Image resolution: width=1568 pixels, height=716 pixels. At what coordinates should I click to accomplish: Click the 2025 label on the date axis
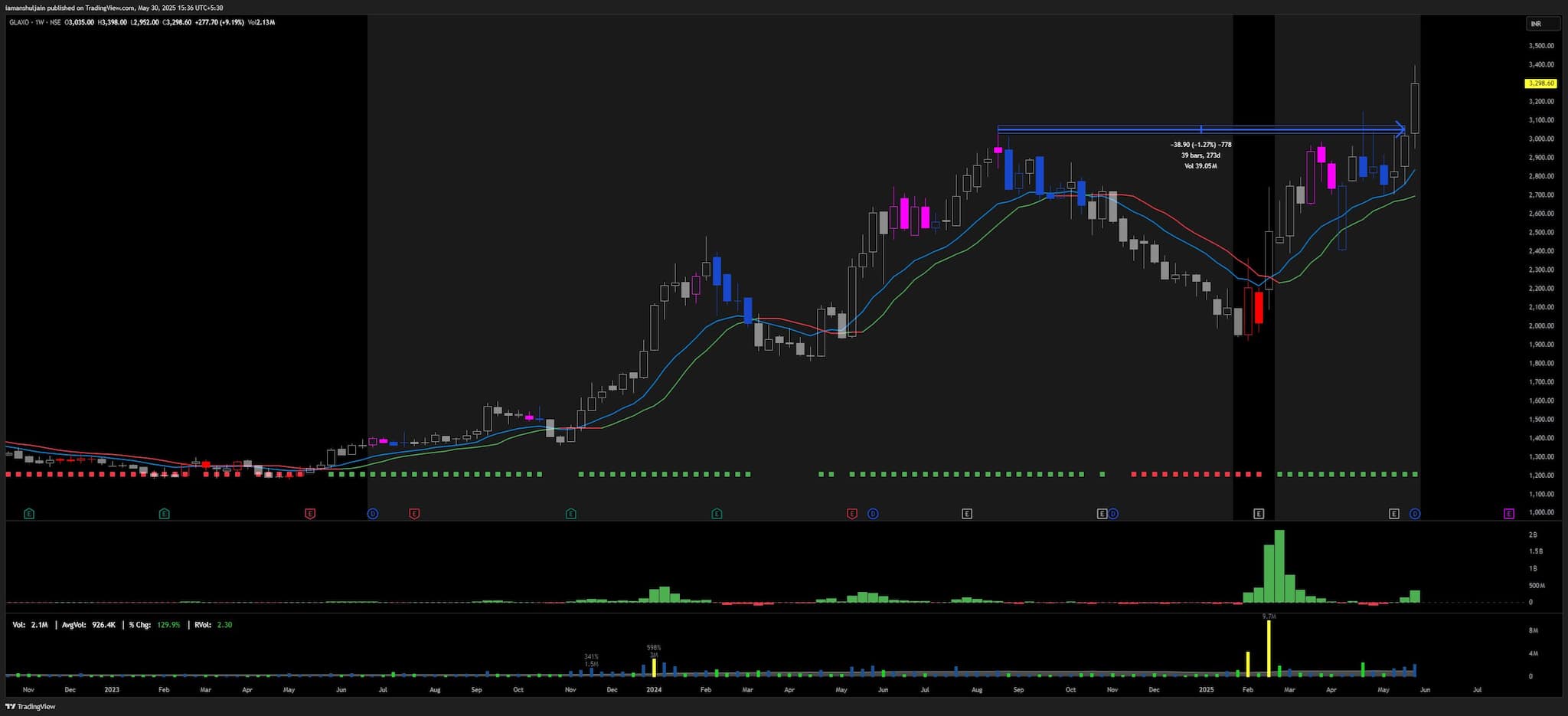[1206, 690]
